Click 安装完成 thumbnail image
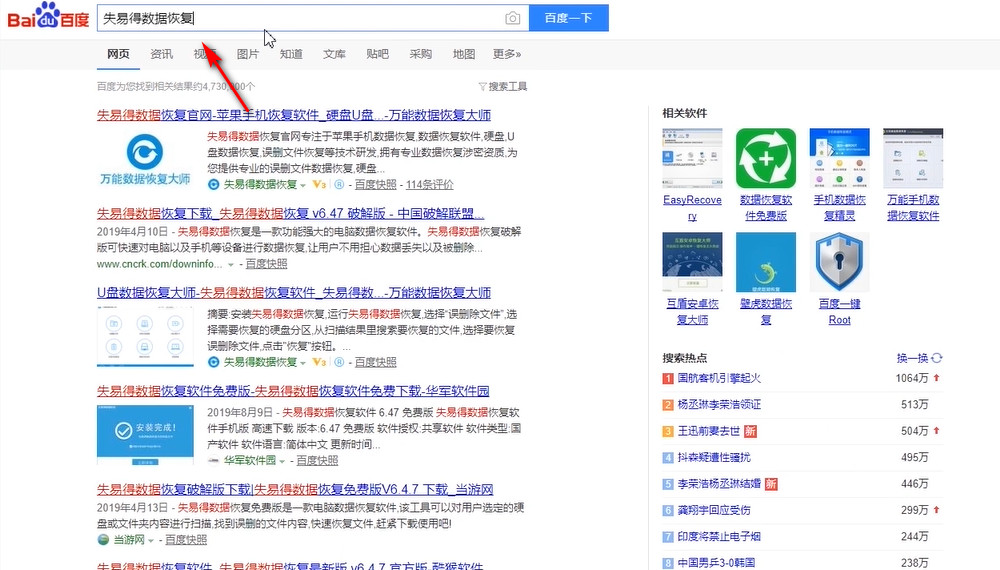Viewport: 1000px width, 570px height. point(145,435)
